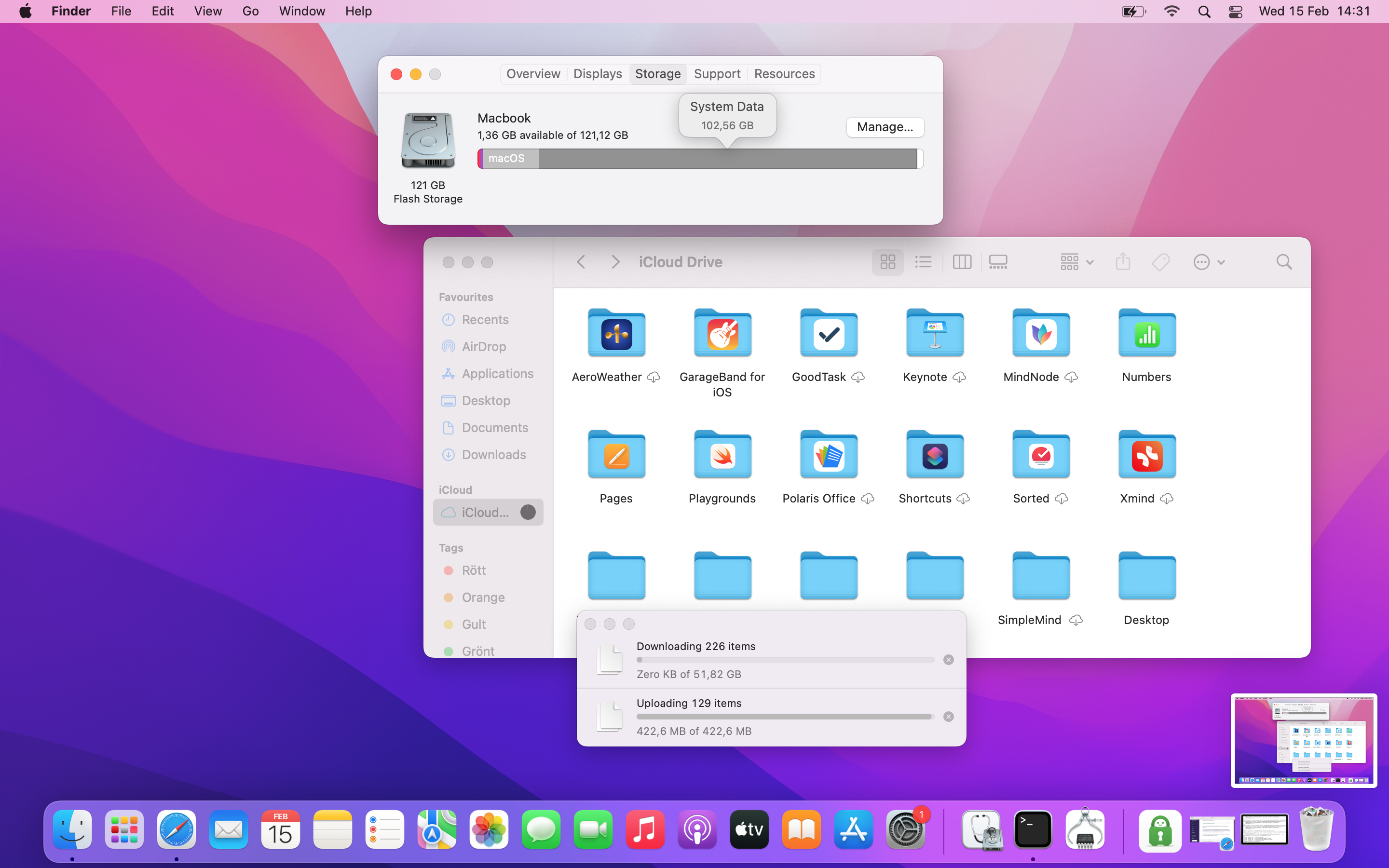1389x868 pixels.
Task: Switch Finder to list view
Action: pos(923,262)
